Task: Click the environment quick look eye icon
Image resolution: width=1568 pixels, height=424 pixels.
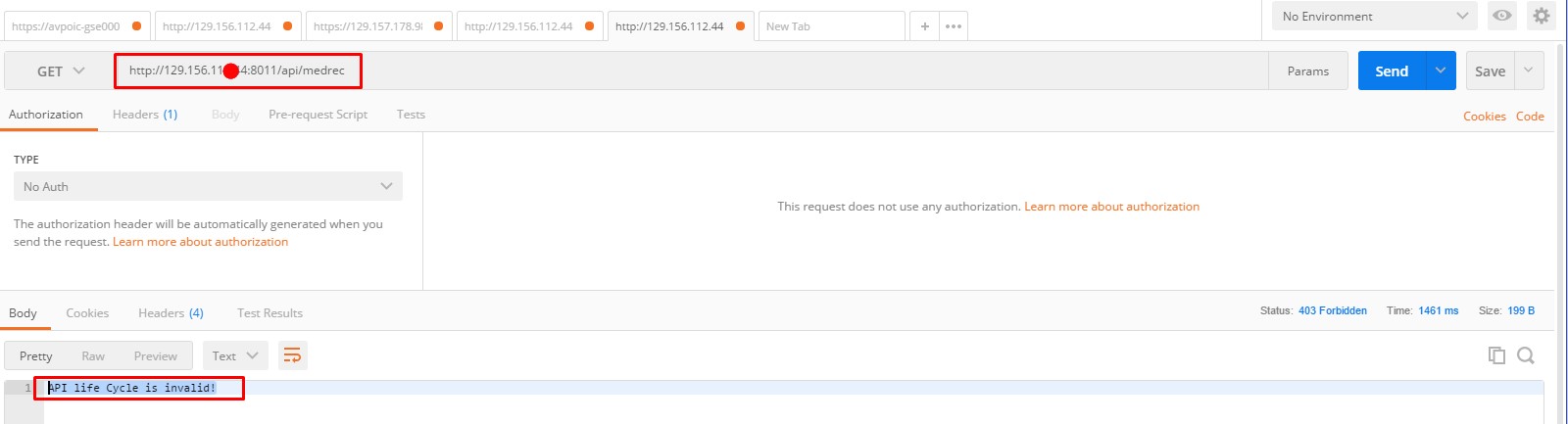Action: tap(1501, 16)
